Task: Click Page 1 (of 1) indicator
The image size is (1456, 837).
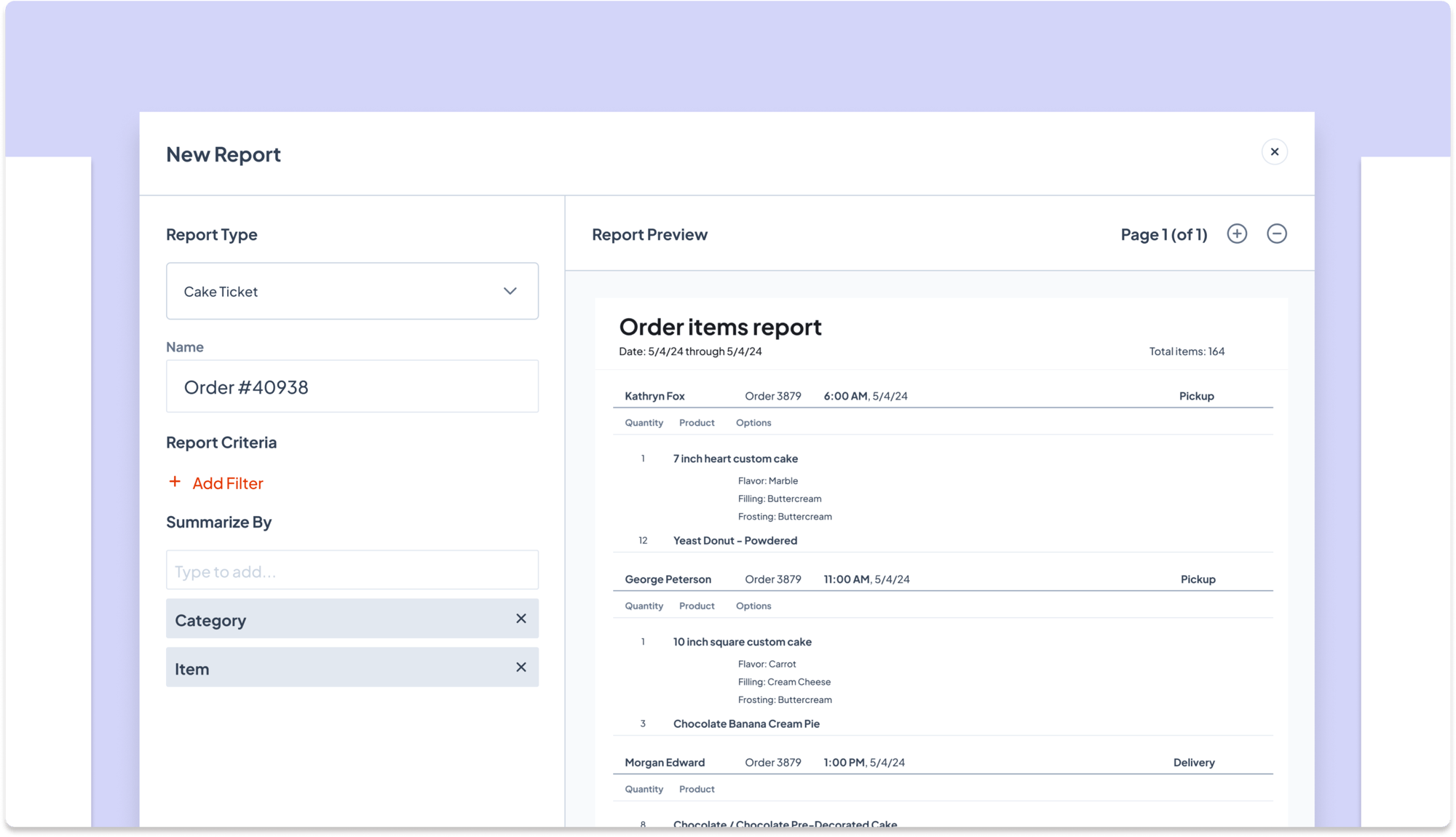Action: [x=1164, y=234]
